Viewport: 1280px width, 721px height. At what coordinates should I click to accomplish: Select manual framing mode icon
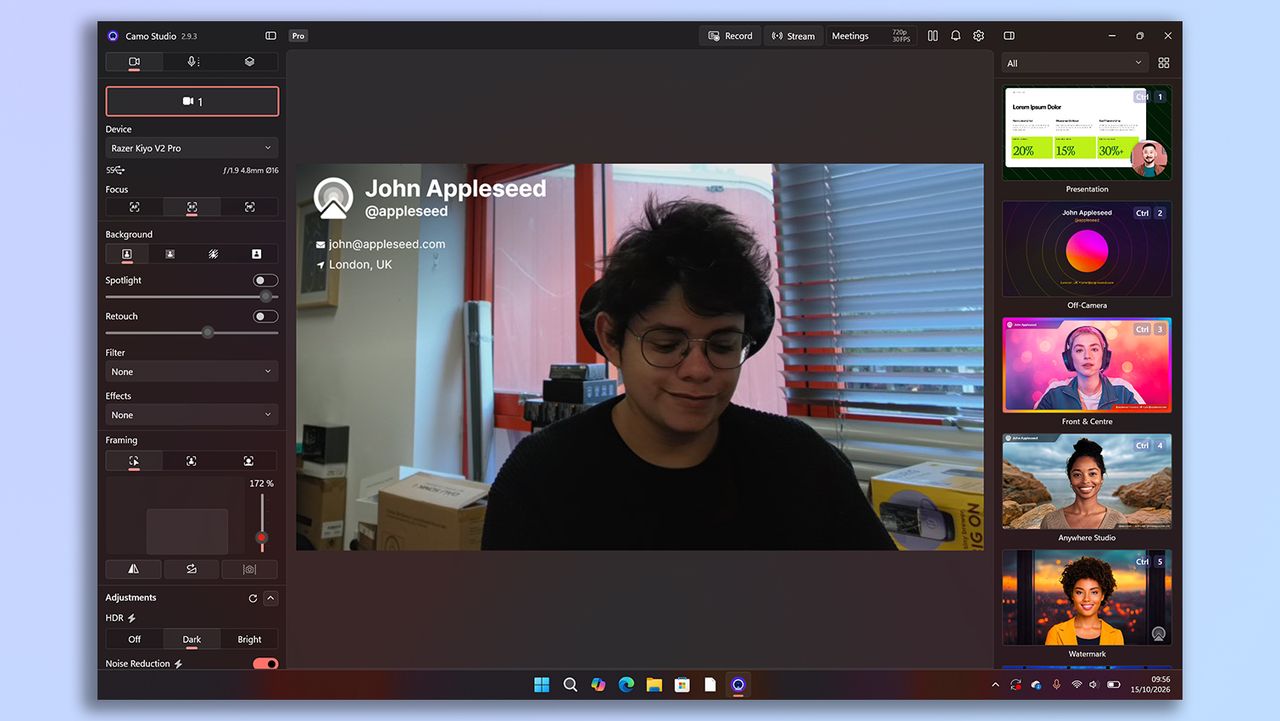pyautogui.click(x=134, y=461)
